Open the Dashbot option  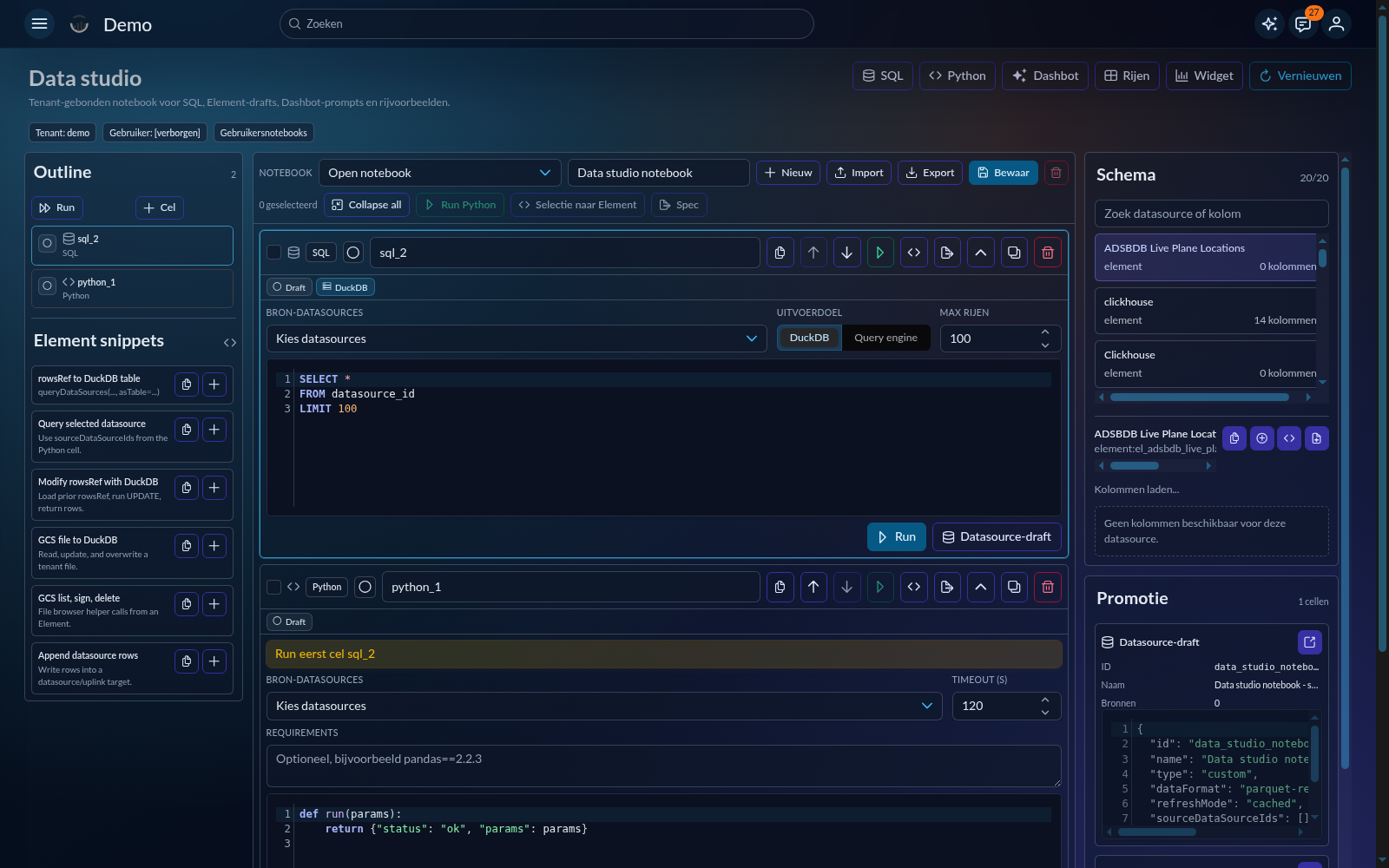[x=1045, y=76]
